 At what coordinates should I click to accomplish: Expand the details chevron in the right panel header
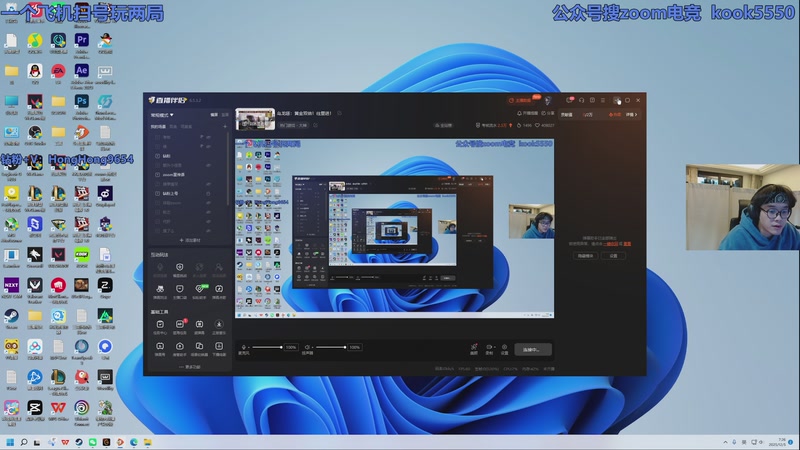pos(637,115)
